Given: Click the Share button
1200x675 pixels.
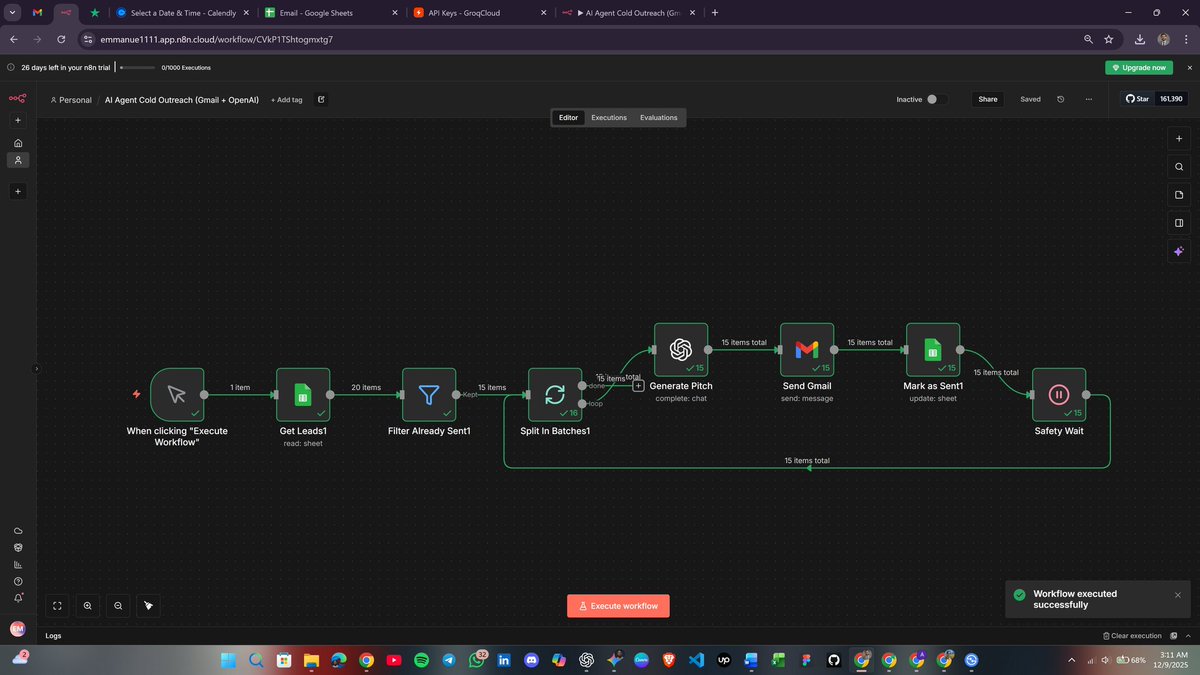Looking at the screenshot, I should click(988, 99).
